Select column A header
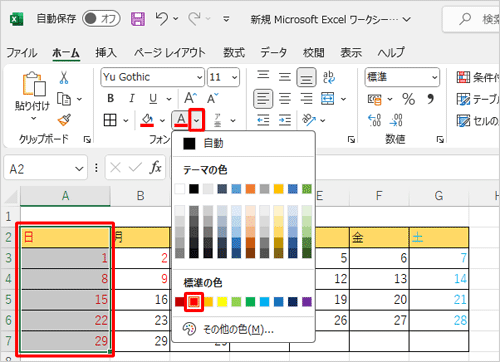 click(65, 196)
